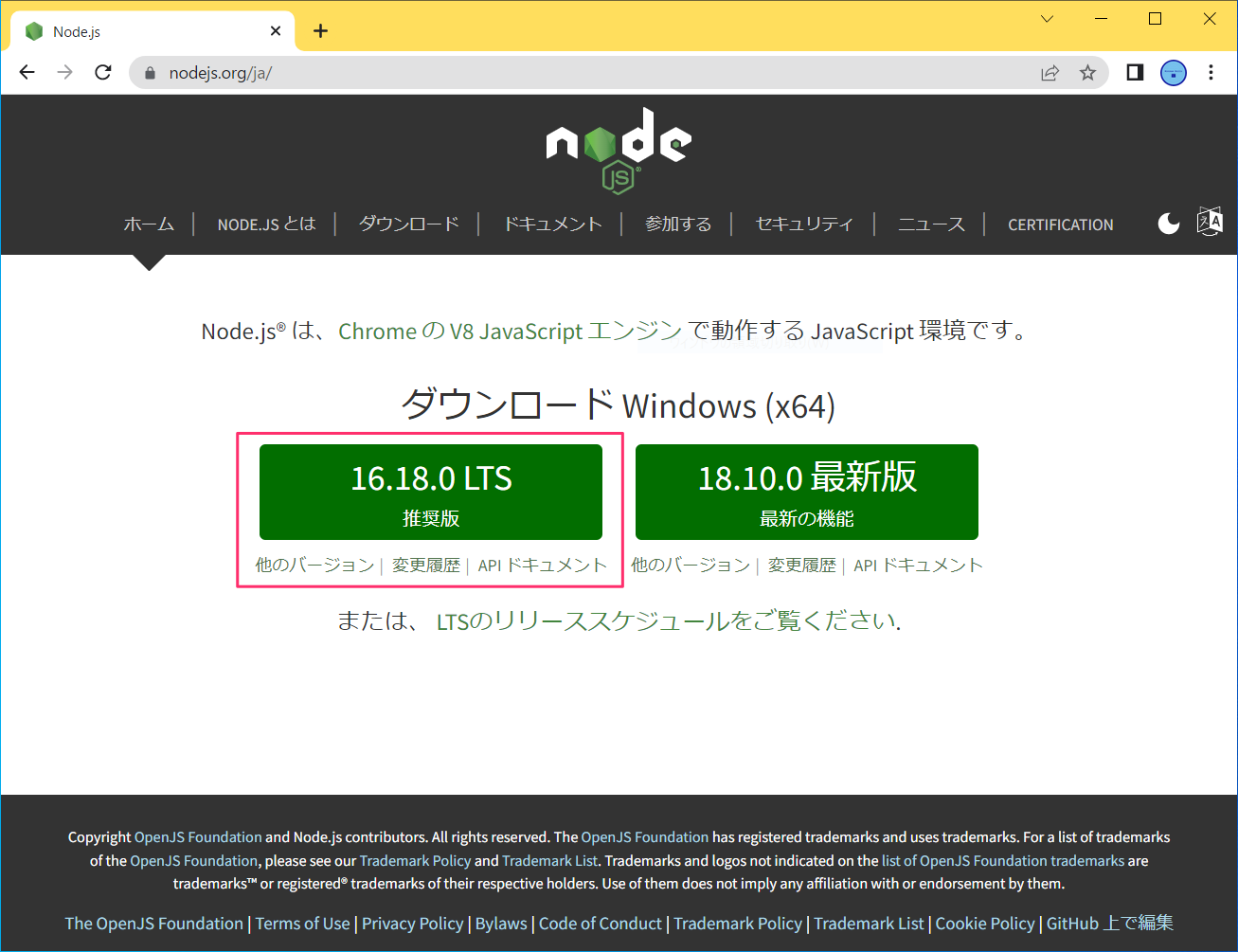This screenshot has width=1238, height=952.
Task: Select the Node.js browser tab
Action: click(152, 31)
